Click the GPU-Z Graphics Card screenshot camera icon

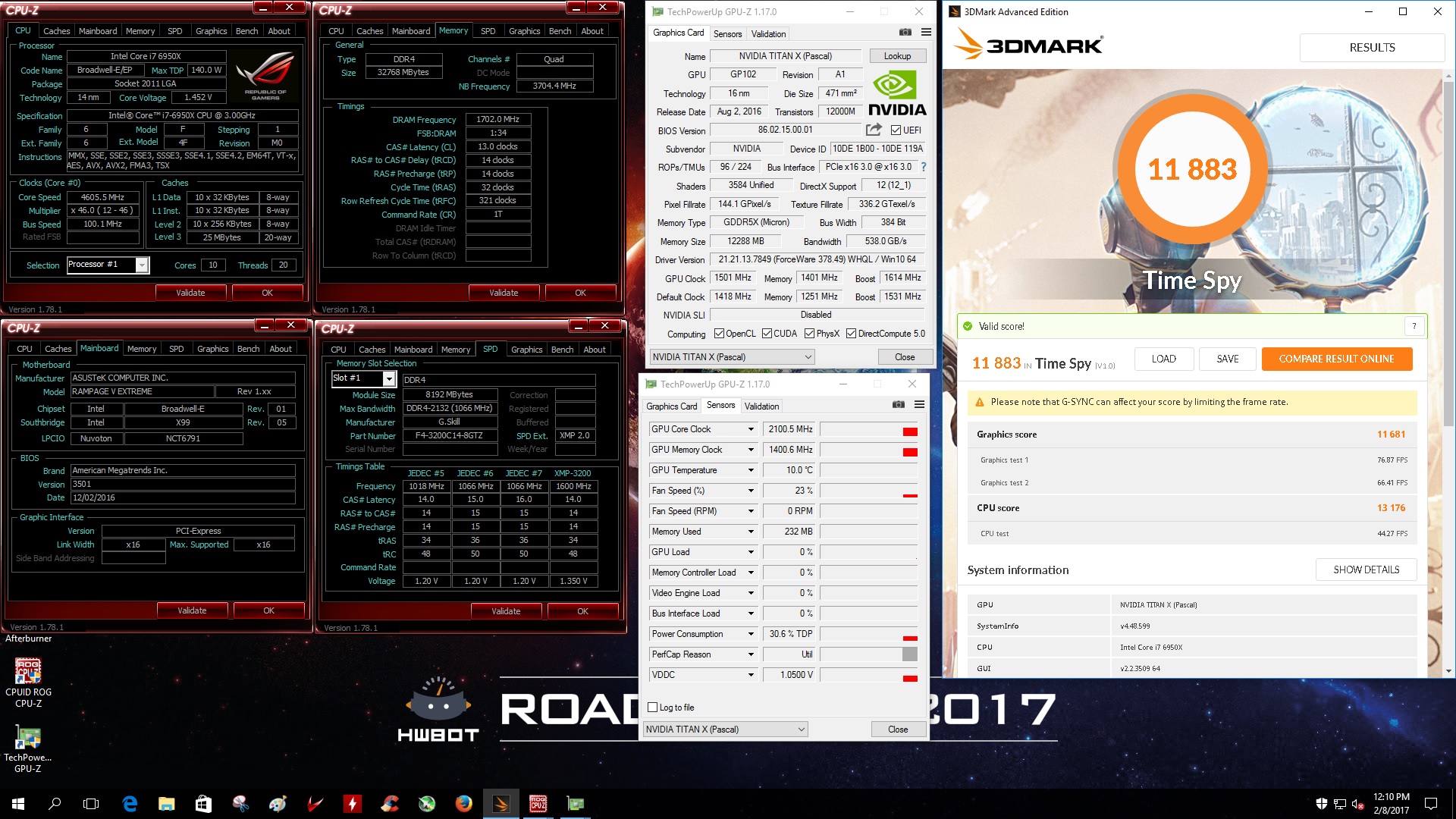click(x=905, y=33)
